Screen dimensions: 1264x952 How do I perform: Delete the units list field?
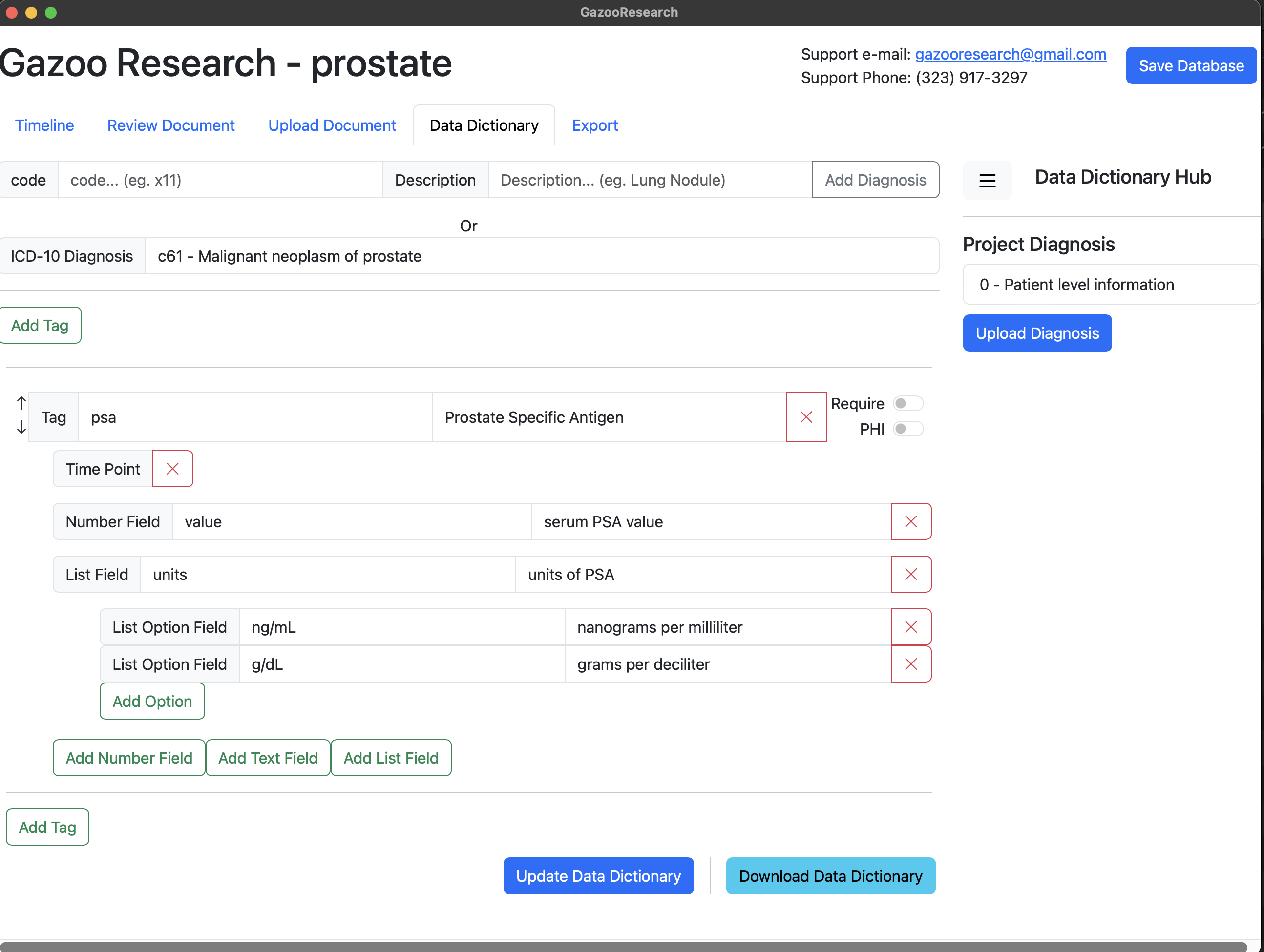911,574
